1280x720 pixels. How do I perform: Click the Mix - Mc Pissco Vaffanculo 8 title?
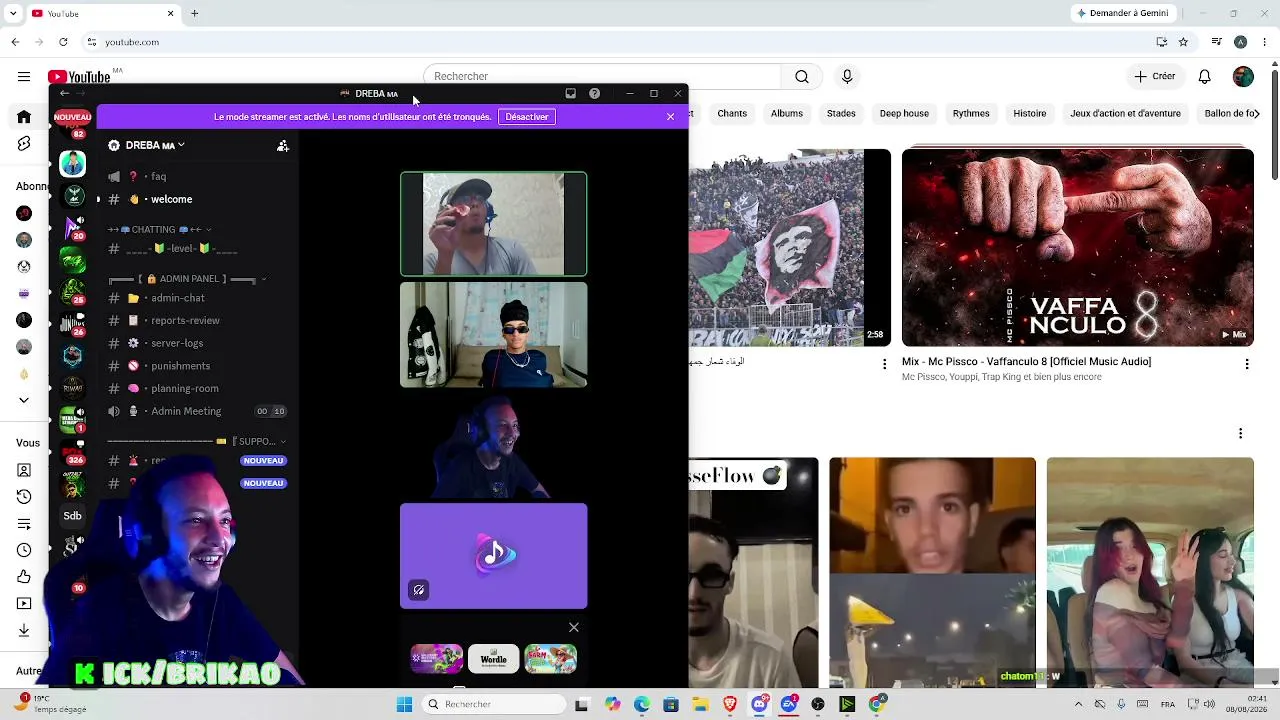1026,362
